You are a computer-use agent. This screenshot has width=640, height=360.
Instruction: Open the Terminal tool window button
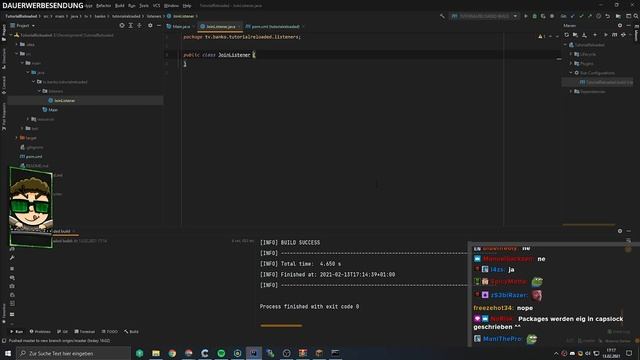click(x=84, y=331)
